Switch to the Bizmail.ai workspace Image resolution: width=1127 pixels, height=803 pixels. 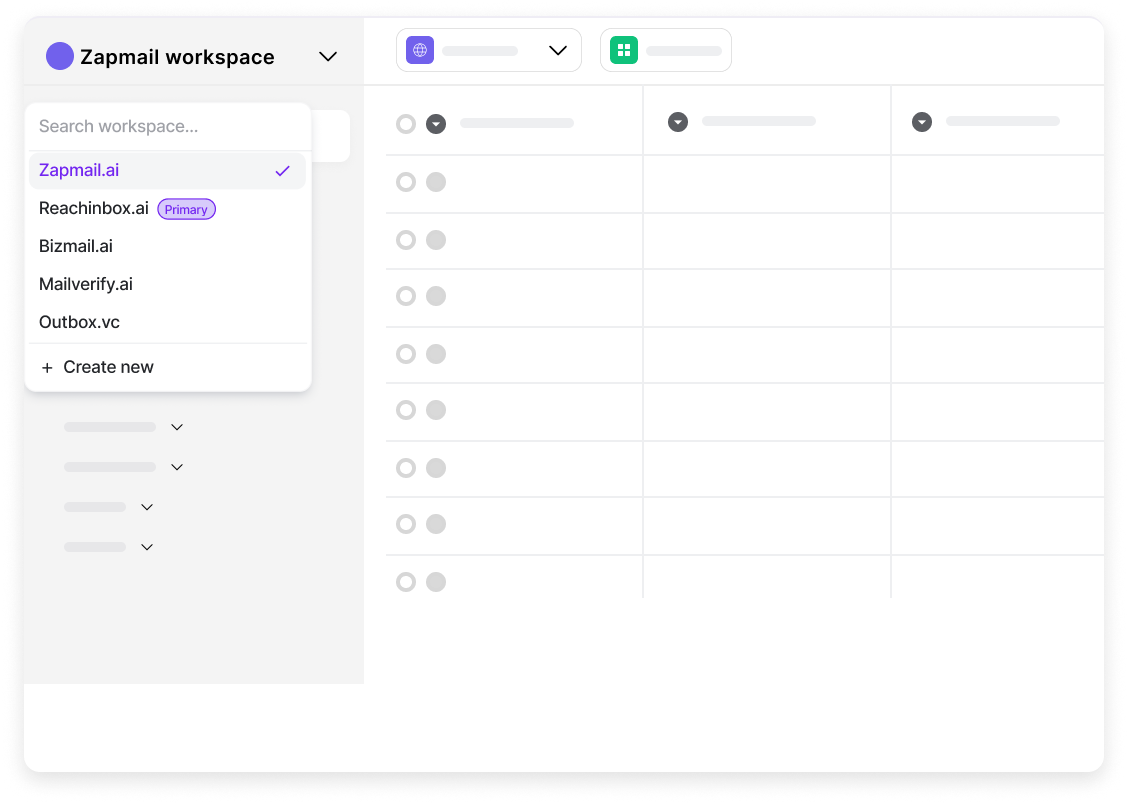pyautogui.click(x=167, y=247)
